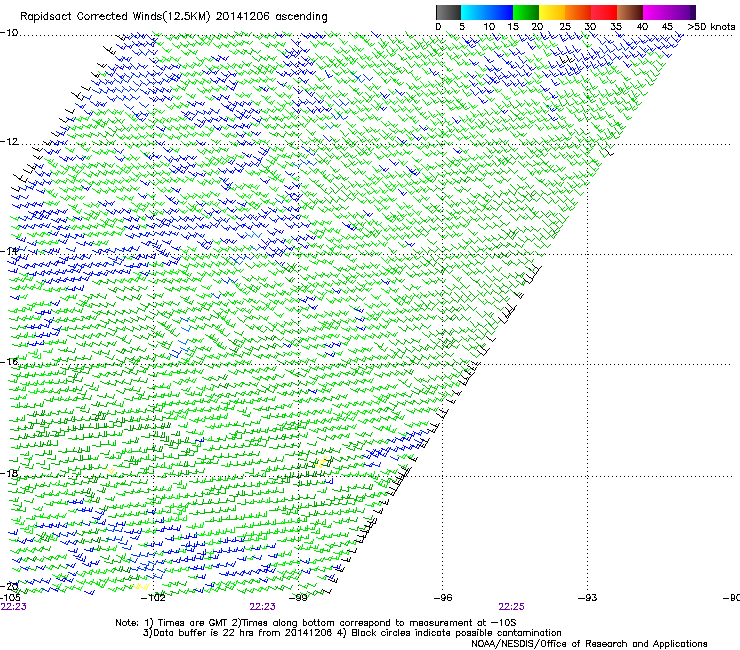Click the cyan-blue 5-15 knots color segment
Screen dimensions: 740x650
(487, 12)
